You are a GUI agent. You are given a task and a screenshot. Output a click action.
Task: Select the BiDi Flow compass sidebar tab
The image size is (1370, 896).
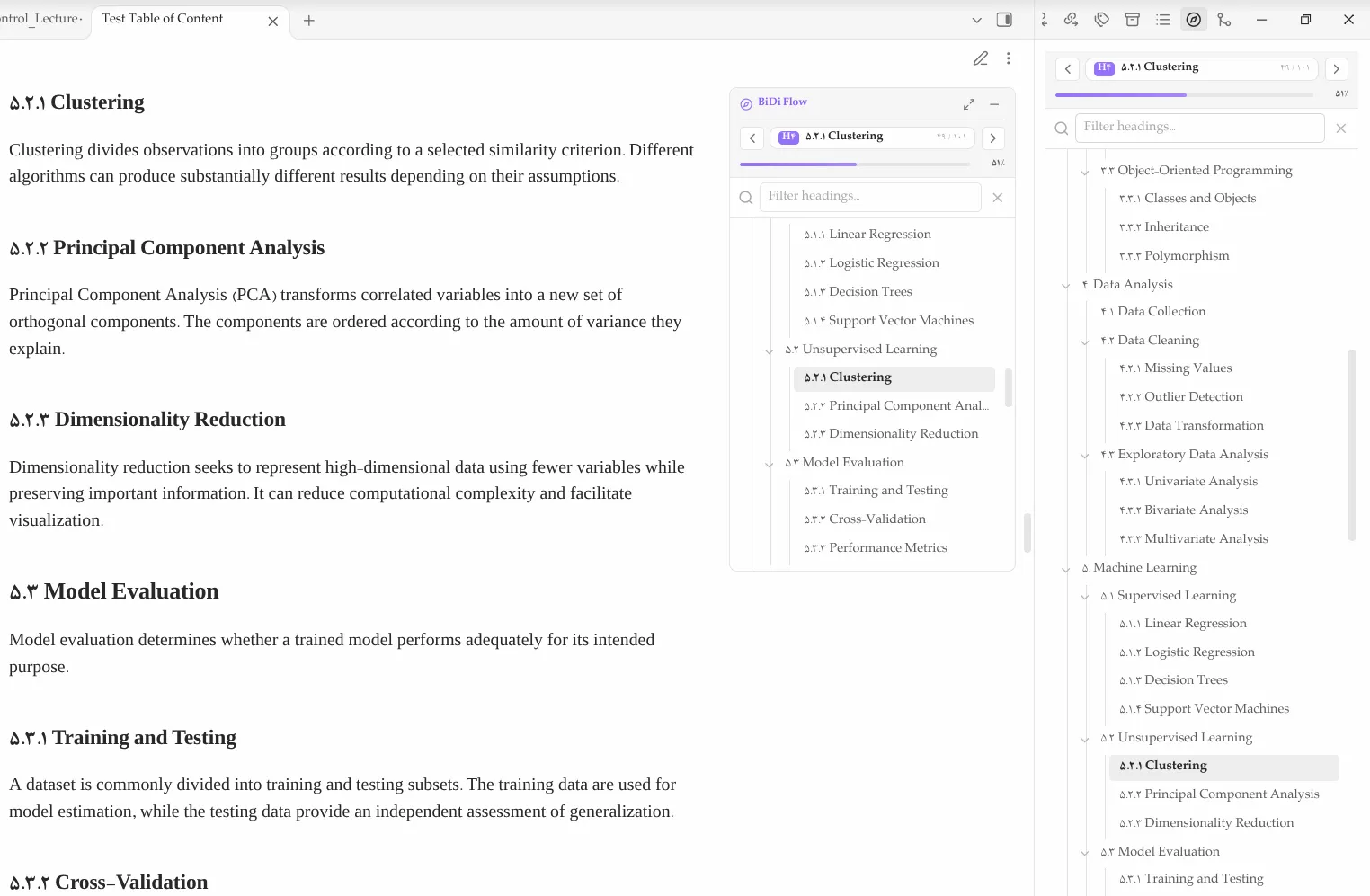1194,20
